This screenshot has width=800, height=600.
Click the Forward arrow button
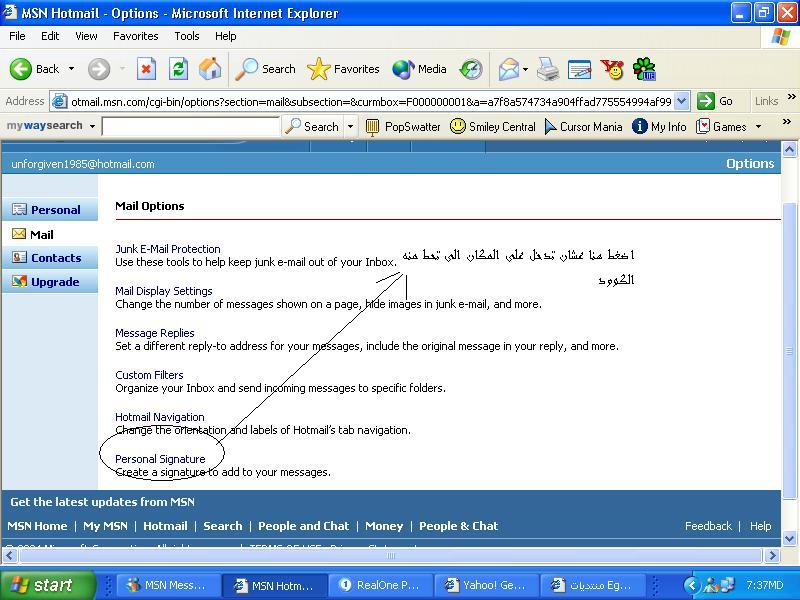(98, 69)
